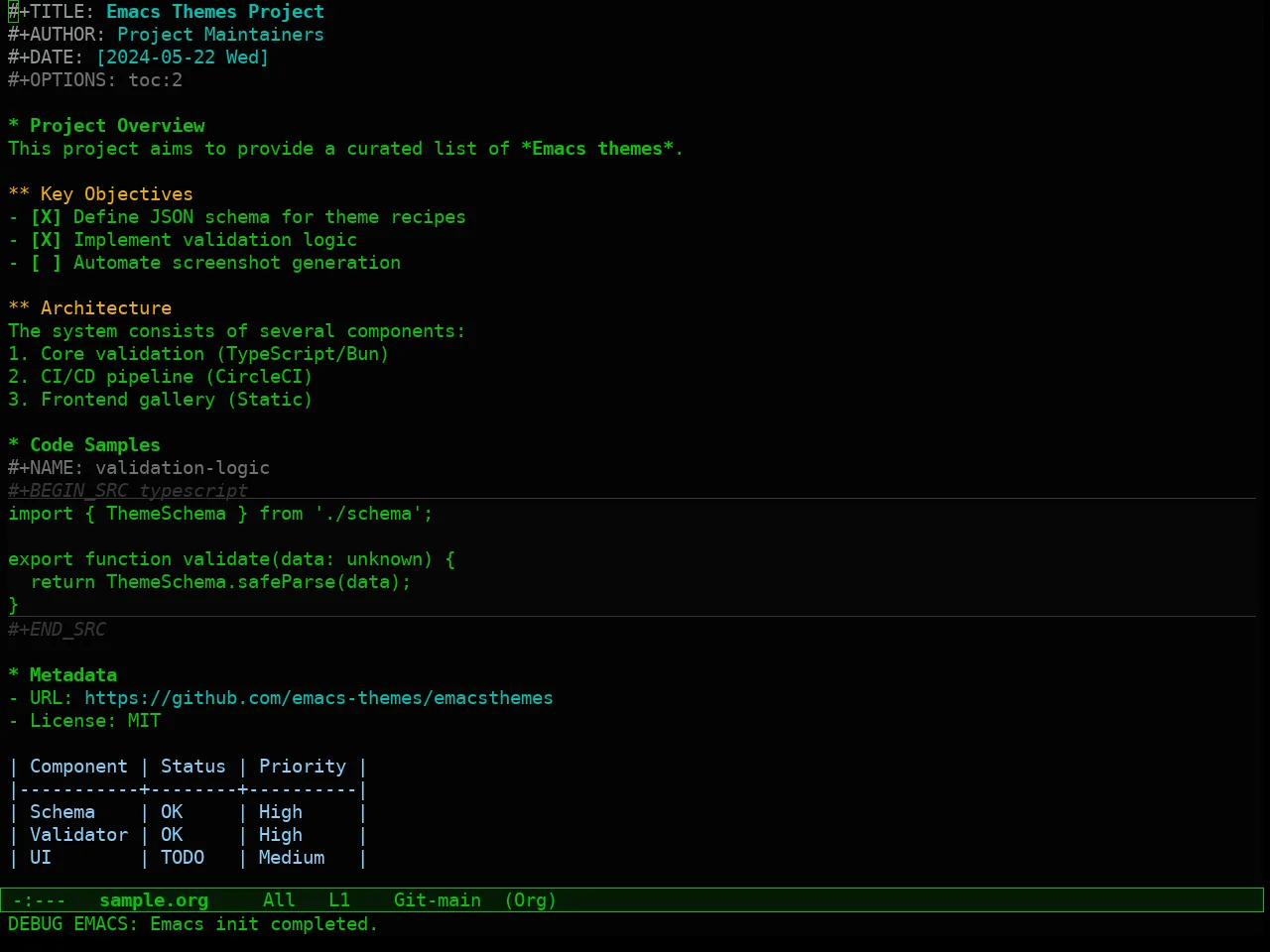Click the return ThemeSchema.safeParse(data) line

220,582
